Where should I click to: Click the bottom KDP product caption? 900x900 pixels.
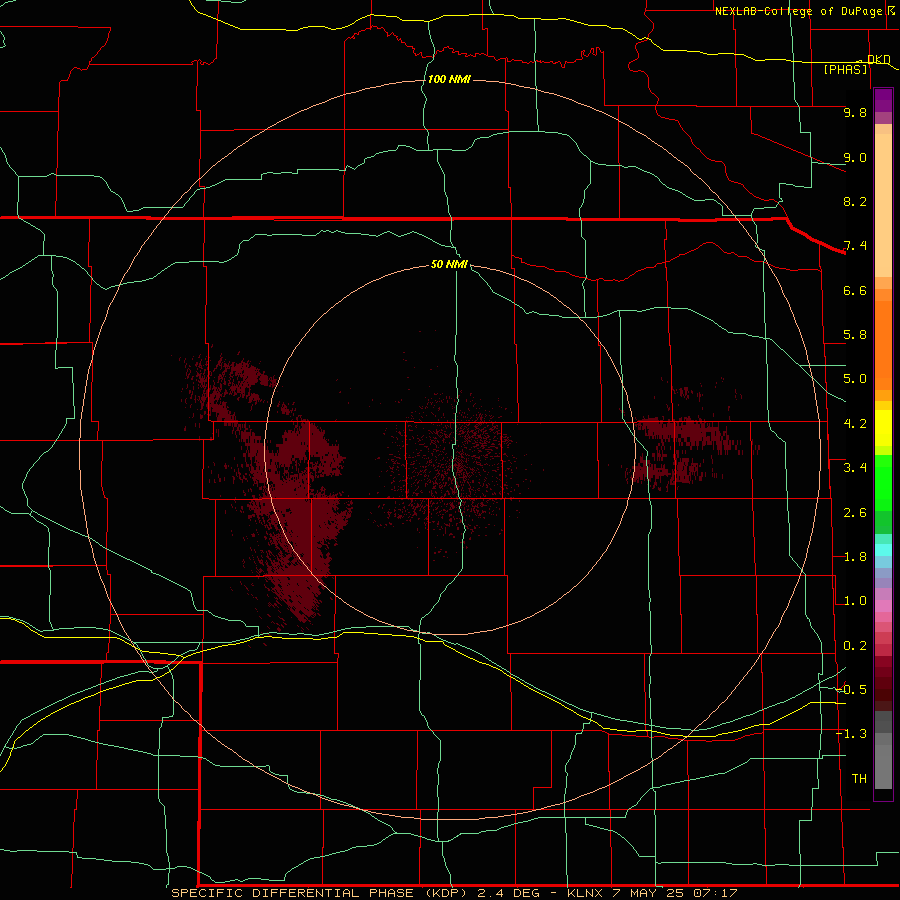[454, 893]
